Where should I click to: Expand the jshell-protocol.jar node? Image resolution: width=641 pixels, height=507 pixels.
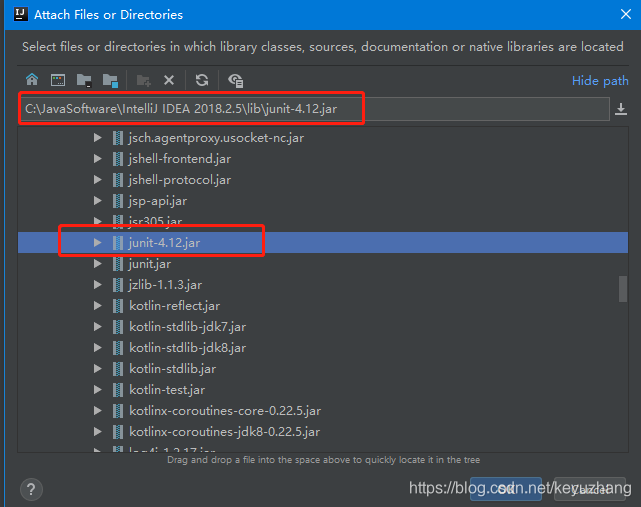97,180
